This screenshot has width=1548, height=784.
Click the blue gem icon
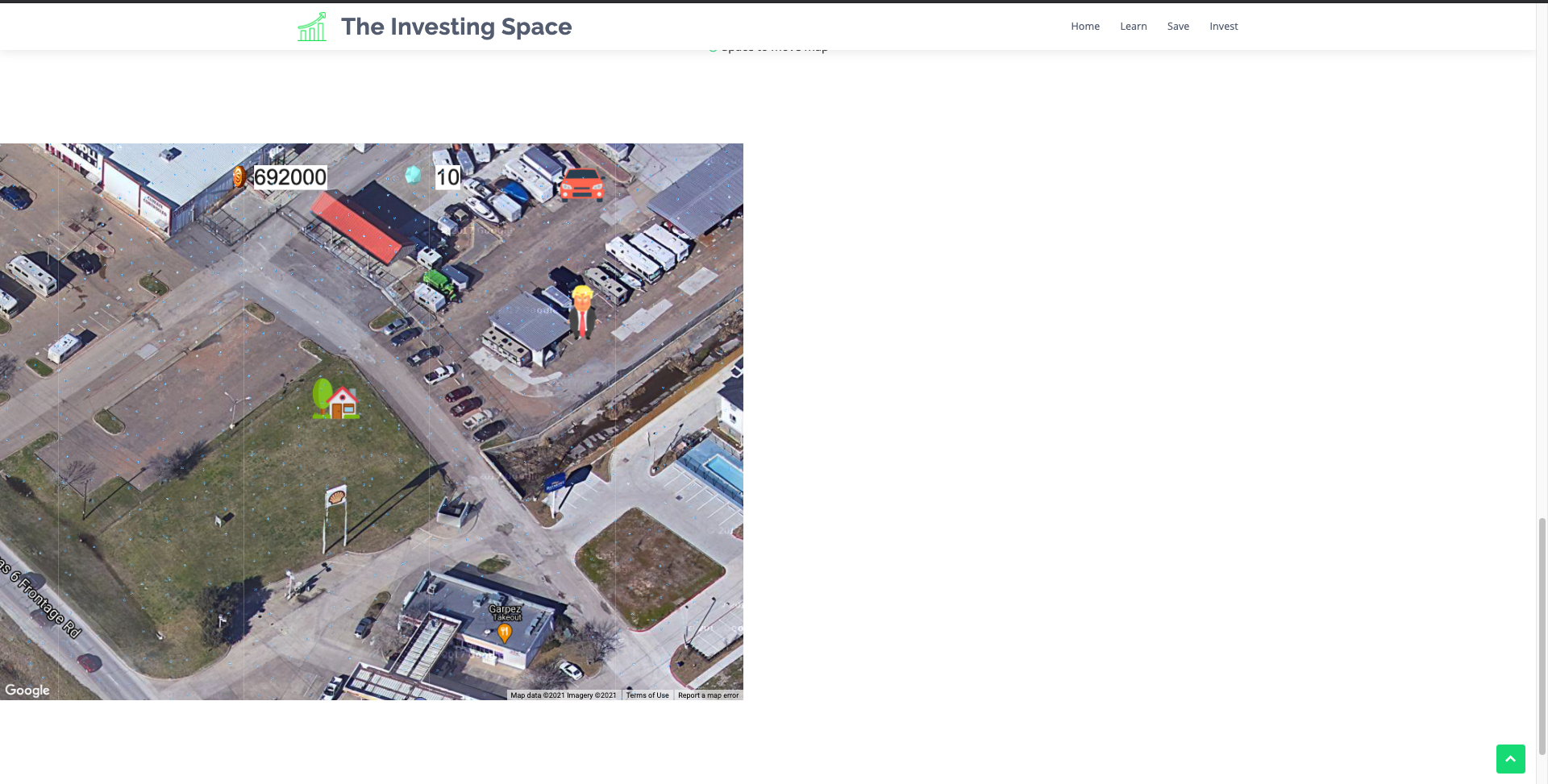(x=413, y=175)
